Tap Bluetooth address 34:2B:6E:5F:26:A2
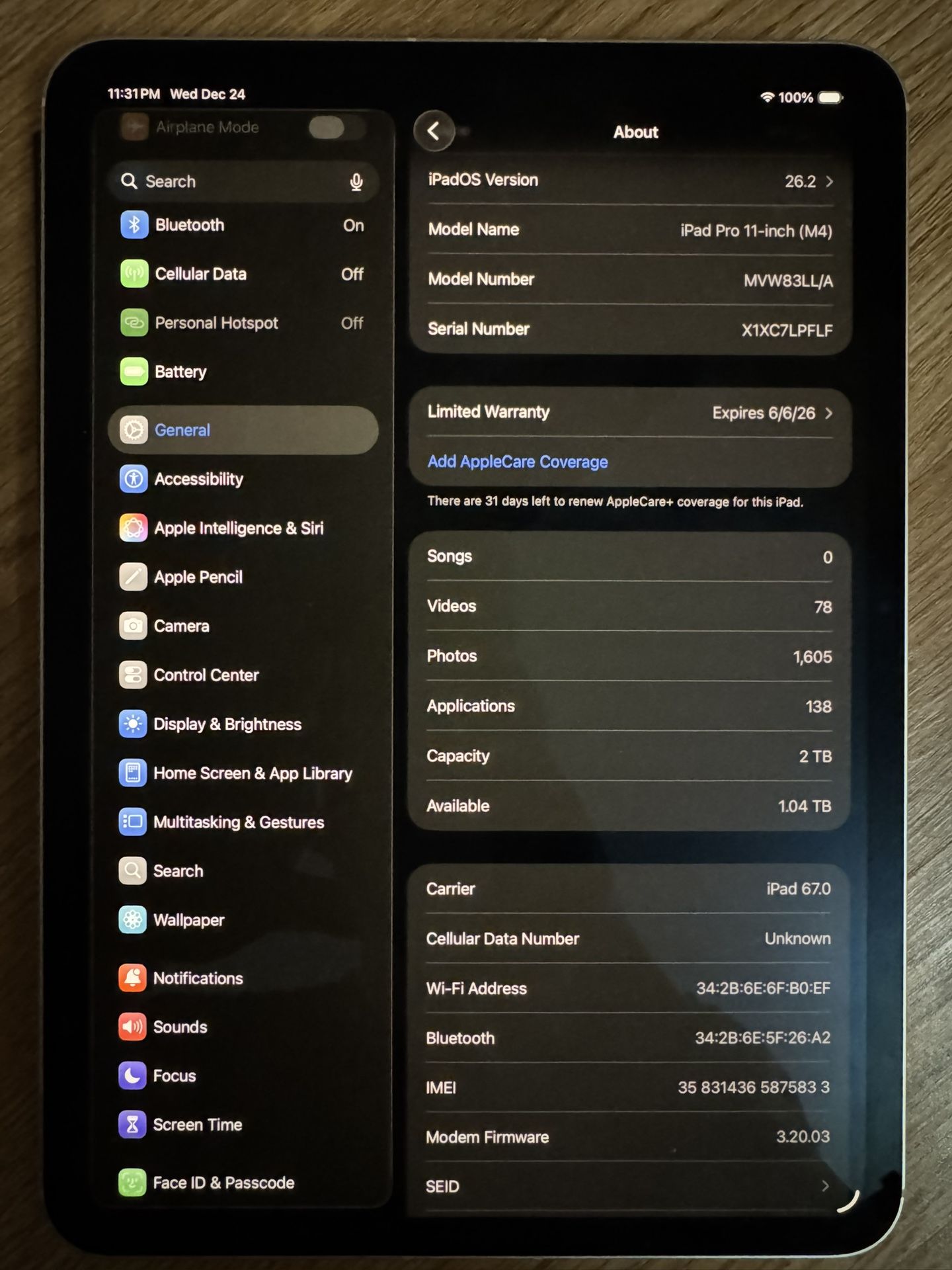This screenshot has height=1270, width=952. click(629, 1038)
